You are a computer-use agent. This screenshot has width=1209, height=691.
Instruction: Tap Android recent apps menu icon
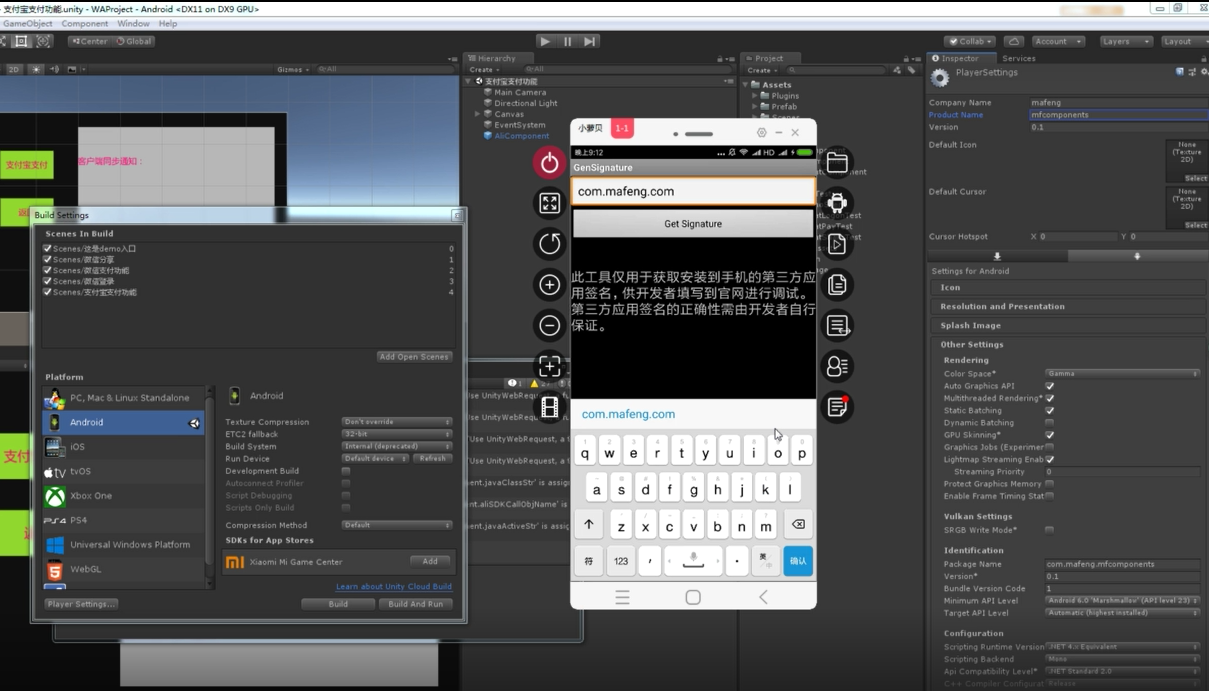[x=622, y=597]
